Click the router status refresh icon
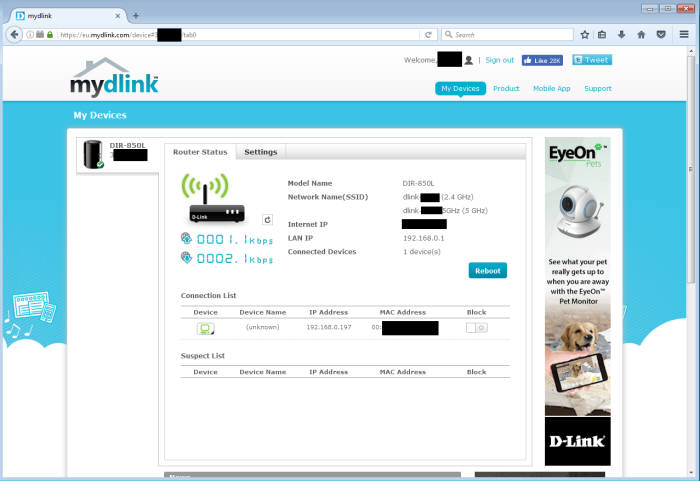Screen dimensions: 700x481 tap(267, 219)
